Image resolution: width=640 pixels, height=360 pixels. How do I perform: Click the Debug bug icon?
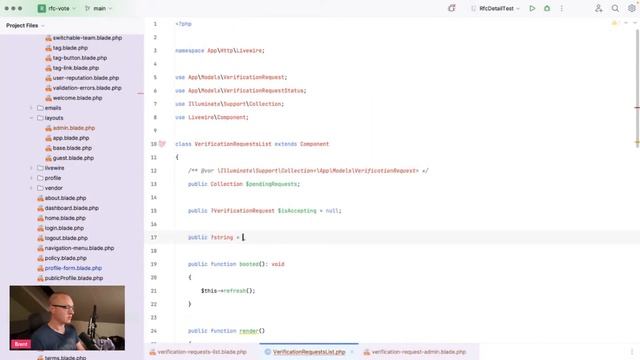point(547,8)
